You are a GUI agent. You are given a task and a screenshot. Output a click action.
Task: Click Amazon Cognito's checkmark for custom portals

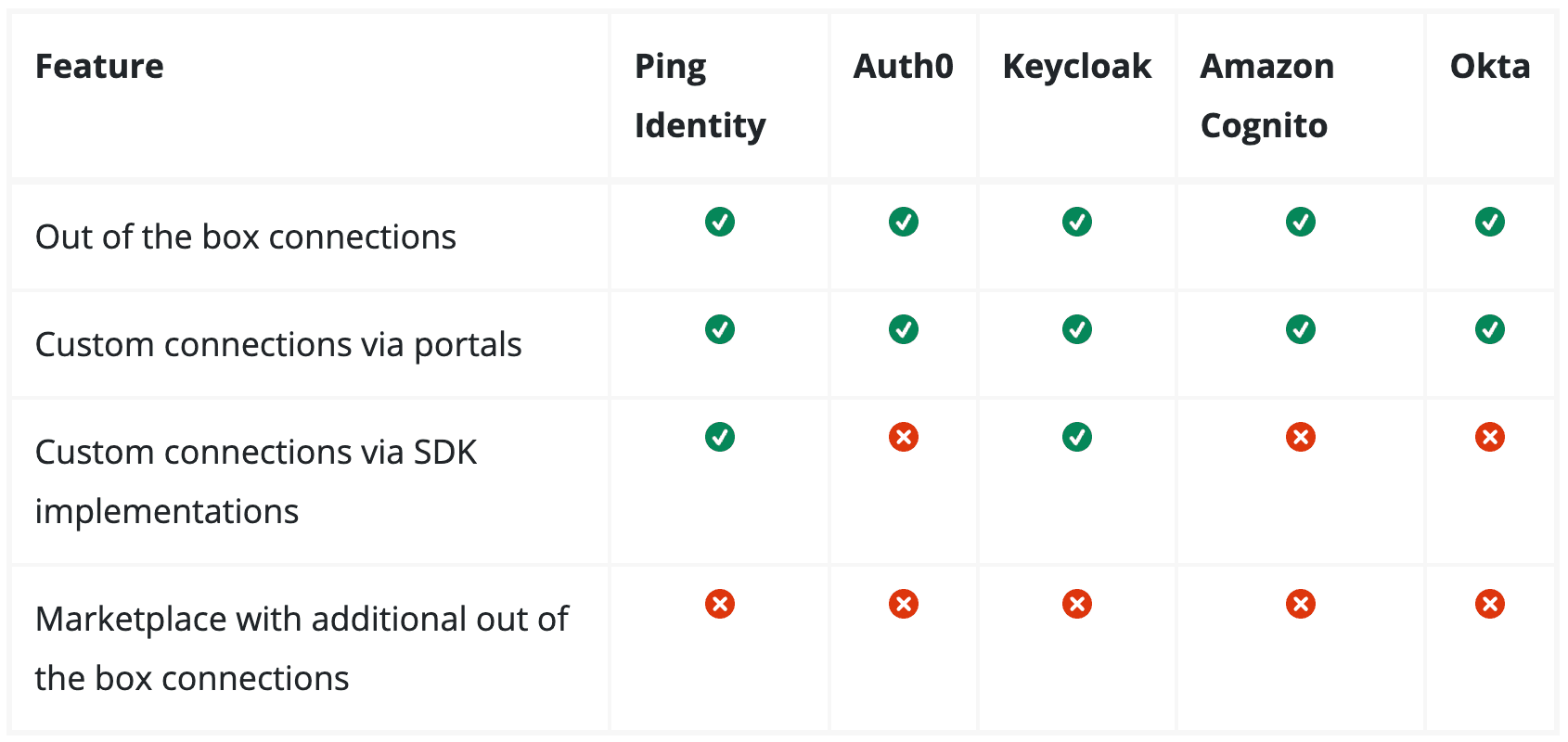point(1301,329)
